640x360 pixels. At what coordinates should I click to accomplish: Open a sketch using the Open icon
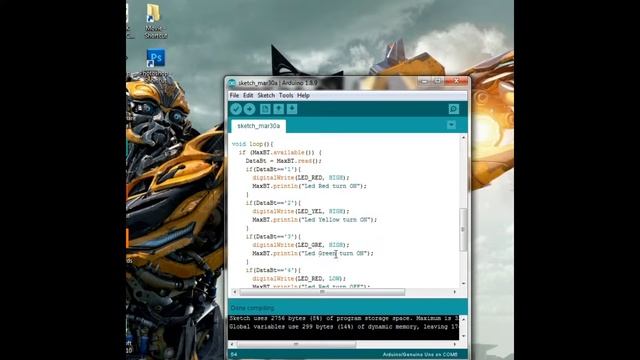(278, 109)
